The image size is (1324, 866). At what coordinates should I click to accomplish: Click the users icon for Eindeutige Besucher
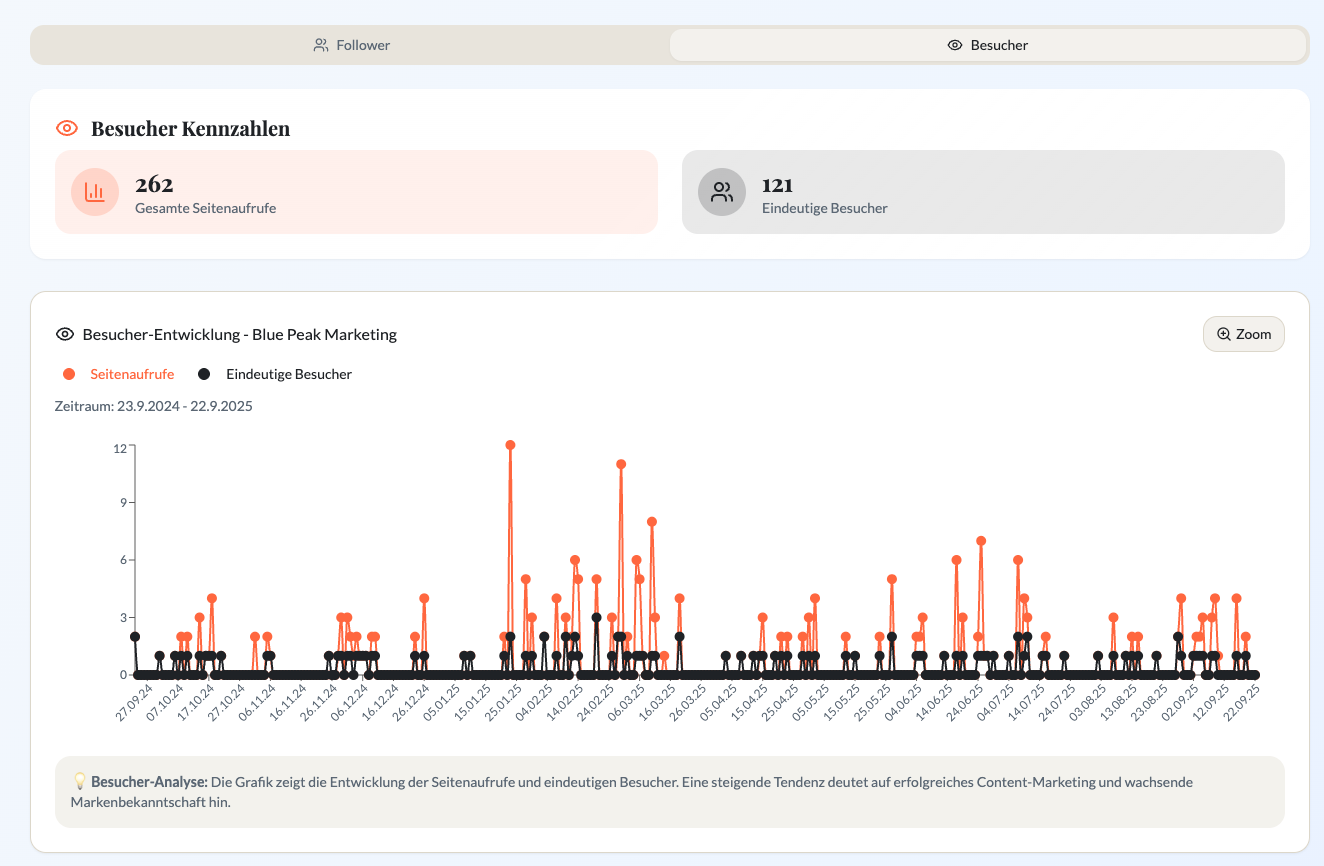(722, 192)
